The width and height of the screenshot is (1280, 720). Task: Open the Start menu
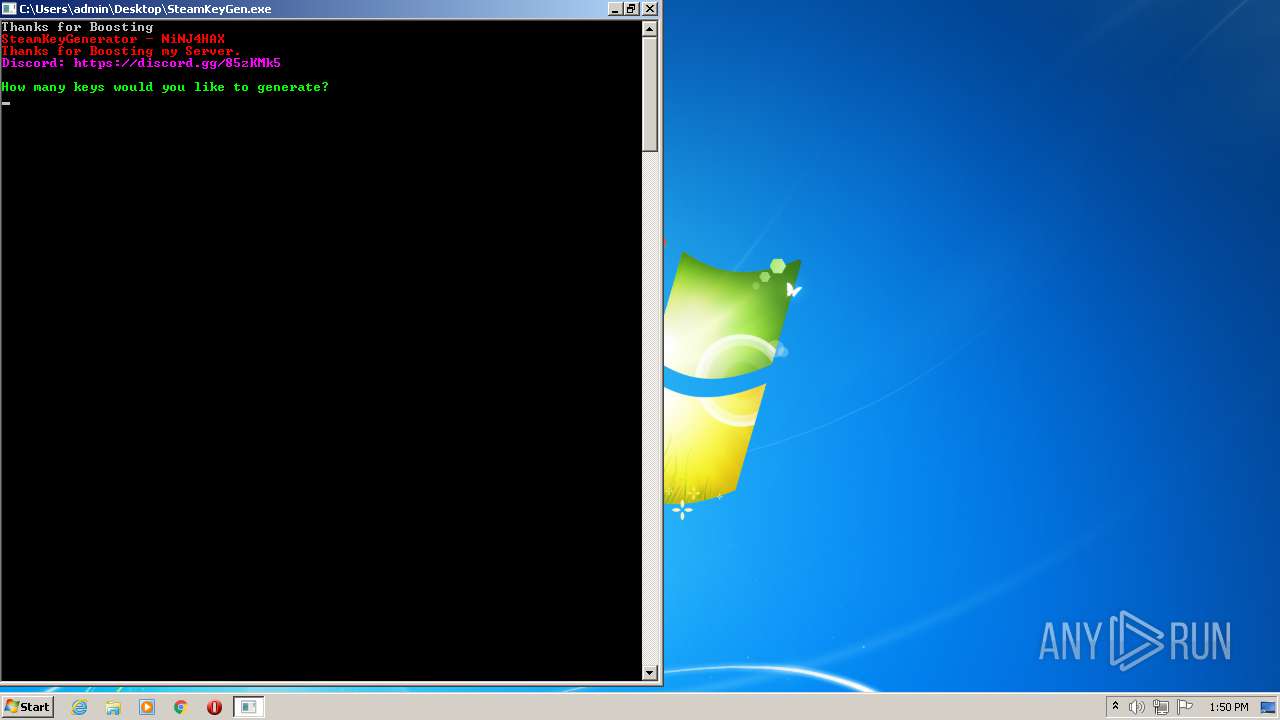tap(27, 707)
